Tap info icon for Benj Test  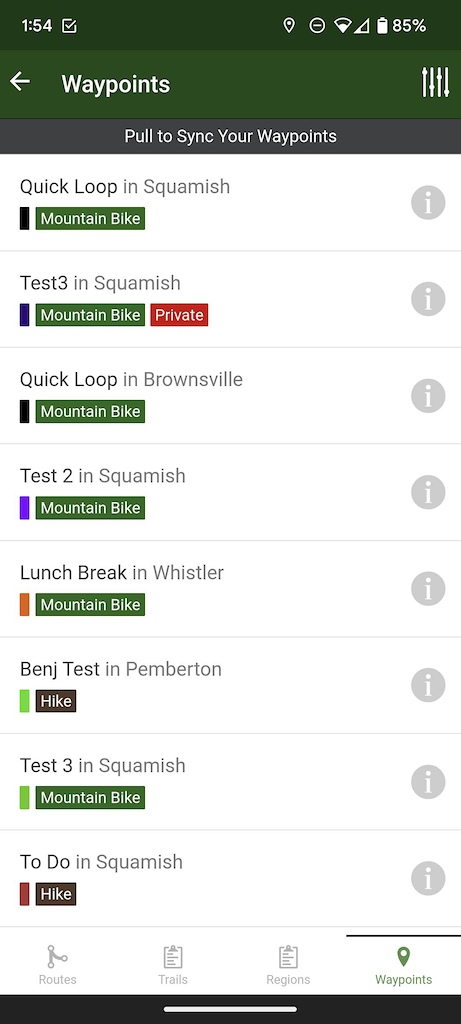(x=428, y=685)
